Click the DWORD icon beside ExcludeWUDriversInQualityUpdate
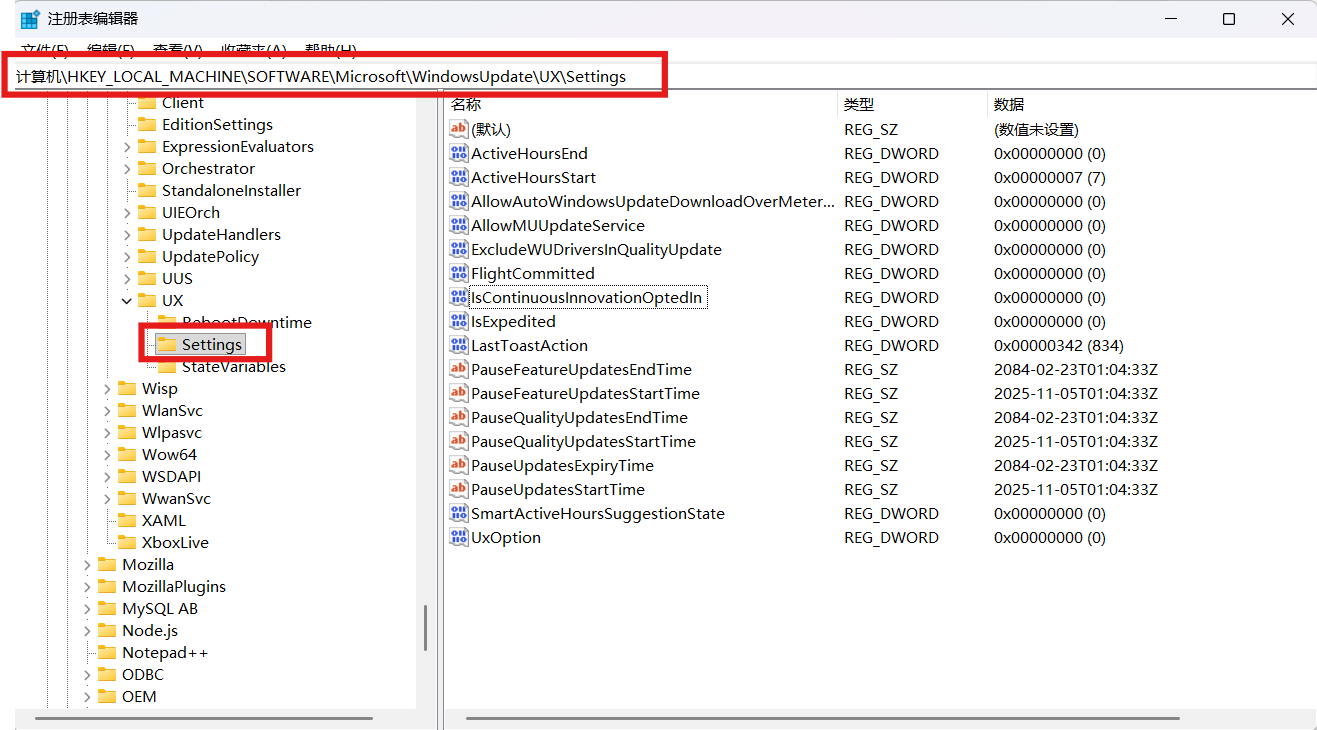Viewport: 1317px width, 730px height. click(x=459, y=249)
